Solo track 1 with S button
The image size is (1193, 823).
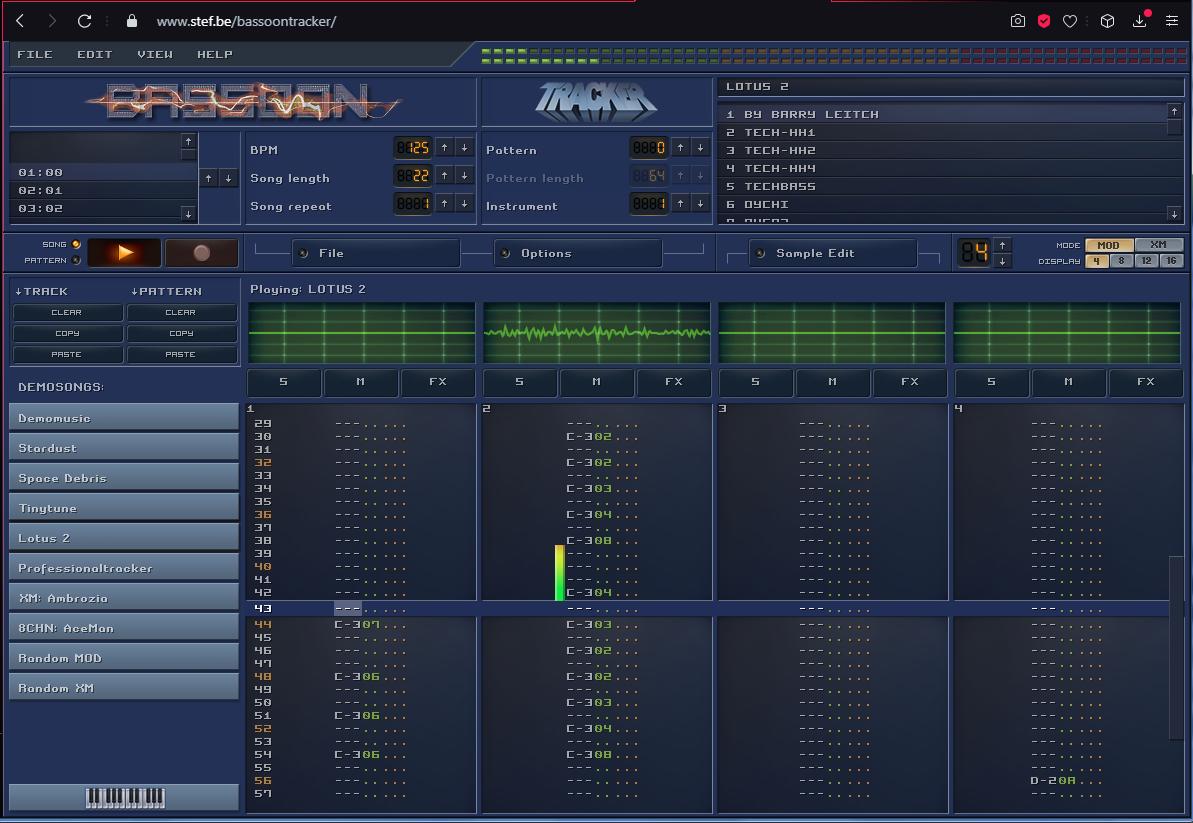coord(284,382)
